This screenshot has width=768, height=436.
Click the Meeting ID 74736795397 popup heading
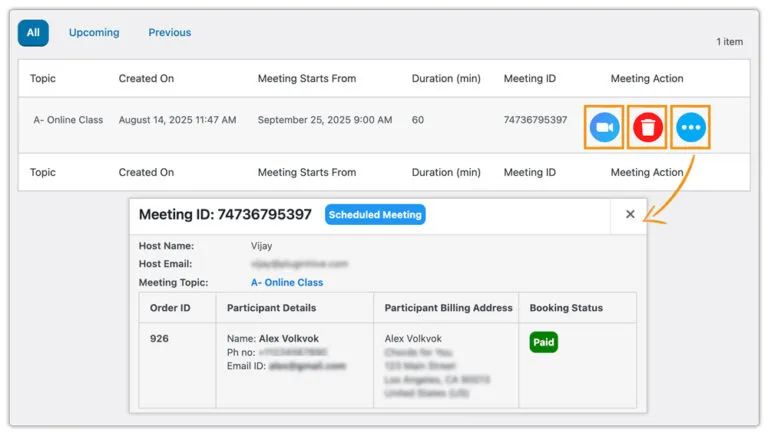225,214
